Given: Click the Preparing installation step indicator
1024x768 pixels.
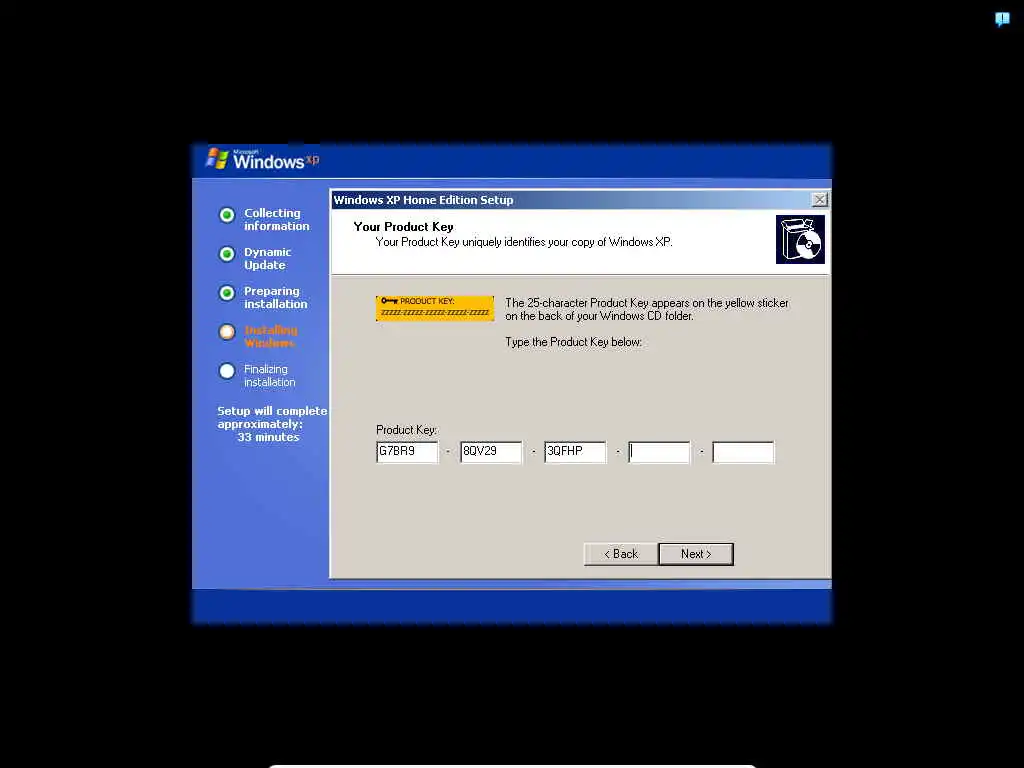Looking at the screenshot, I should [x=227, y=293].
